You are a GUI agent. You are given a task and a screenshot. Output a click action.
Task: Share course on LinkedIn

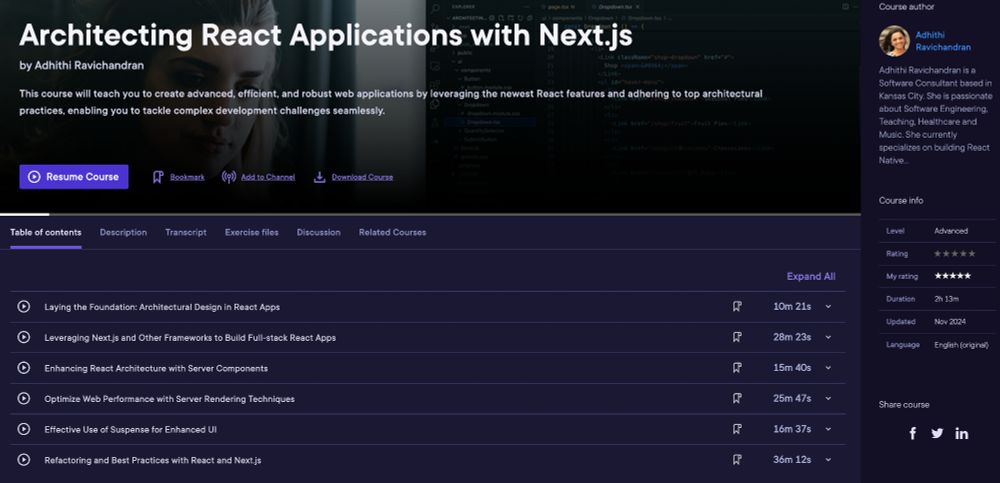click(x=962, y=433)
